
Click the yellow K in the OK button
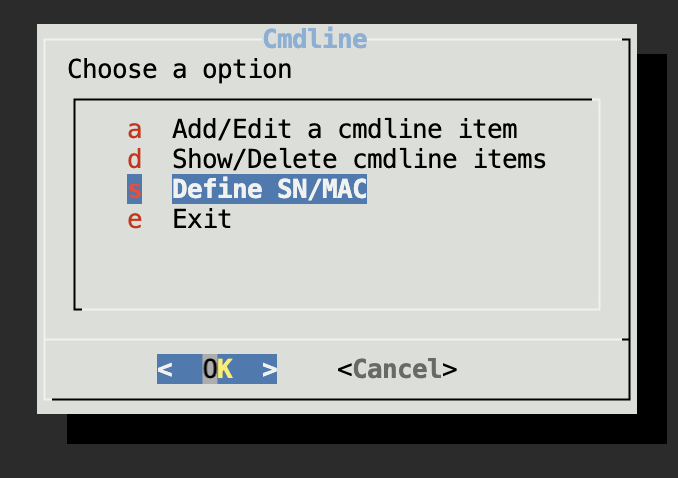coord(225,369)
